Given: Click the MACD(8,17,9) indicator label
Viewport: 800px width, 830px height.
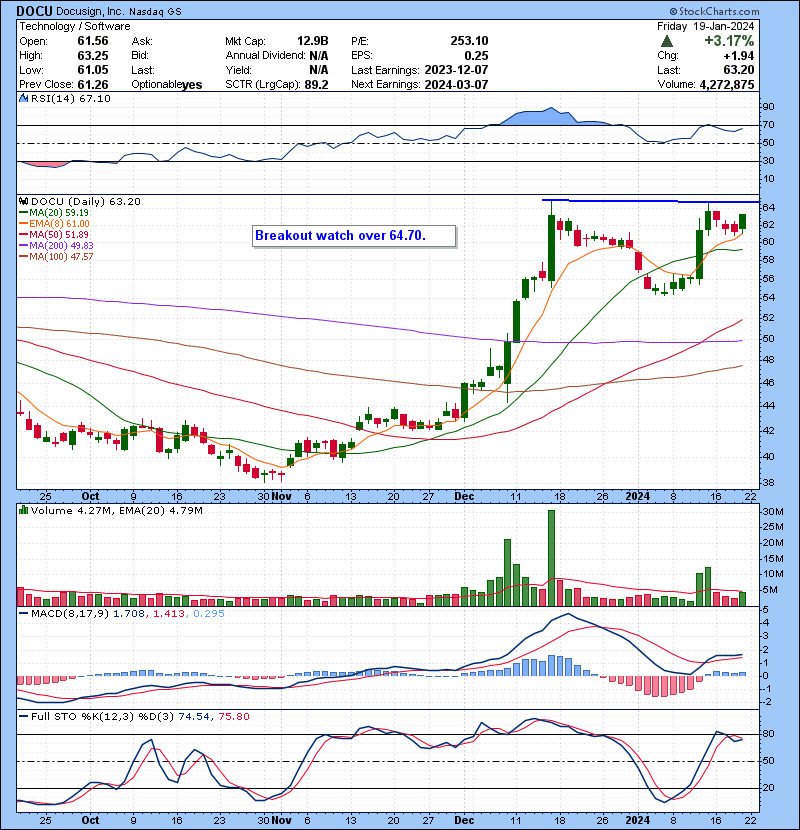Looking at the screenshot, I should [x=70, y=614].
